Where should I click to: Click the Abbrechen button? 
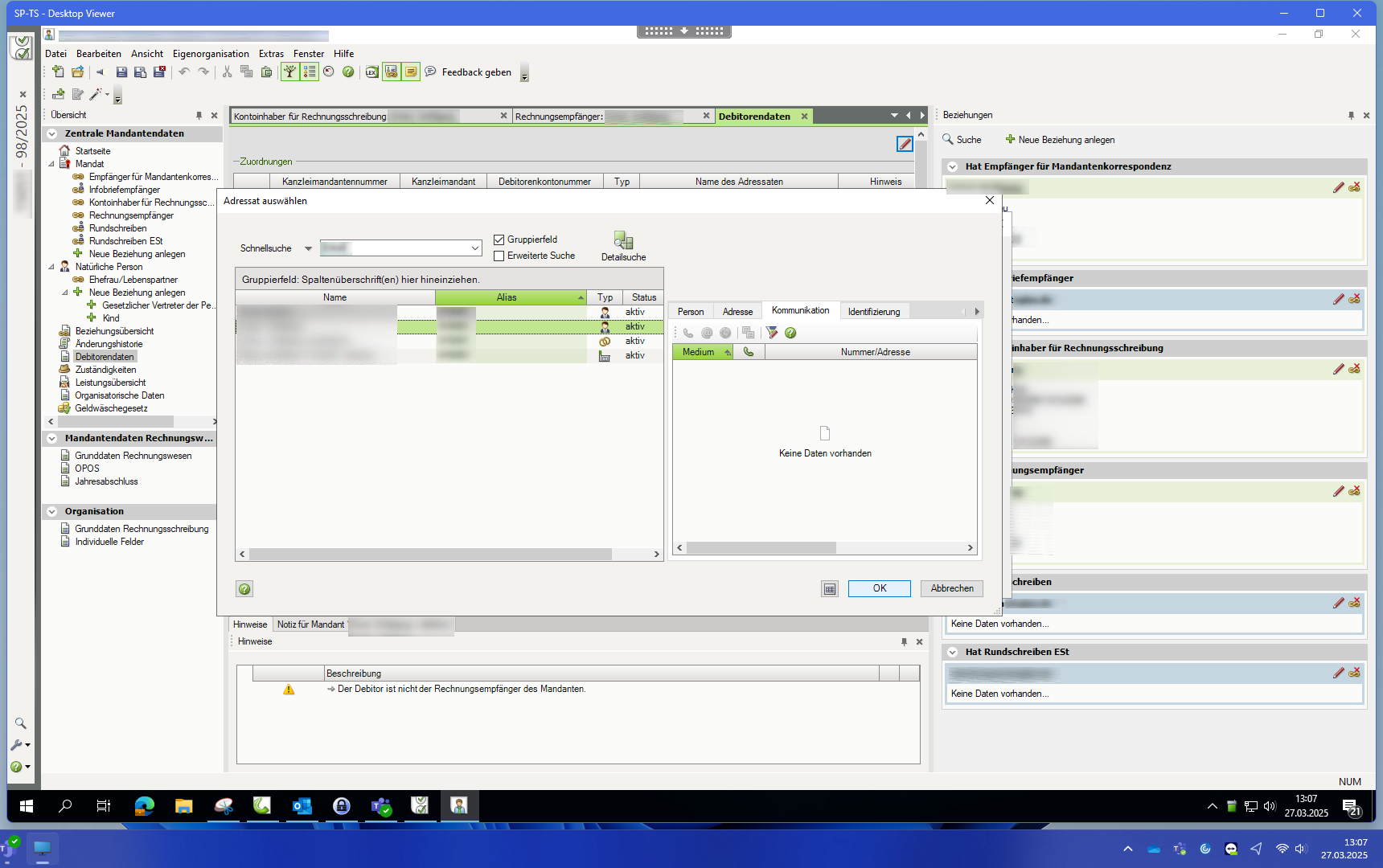951,588
